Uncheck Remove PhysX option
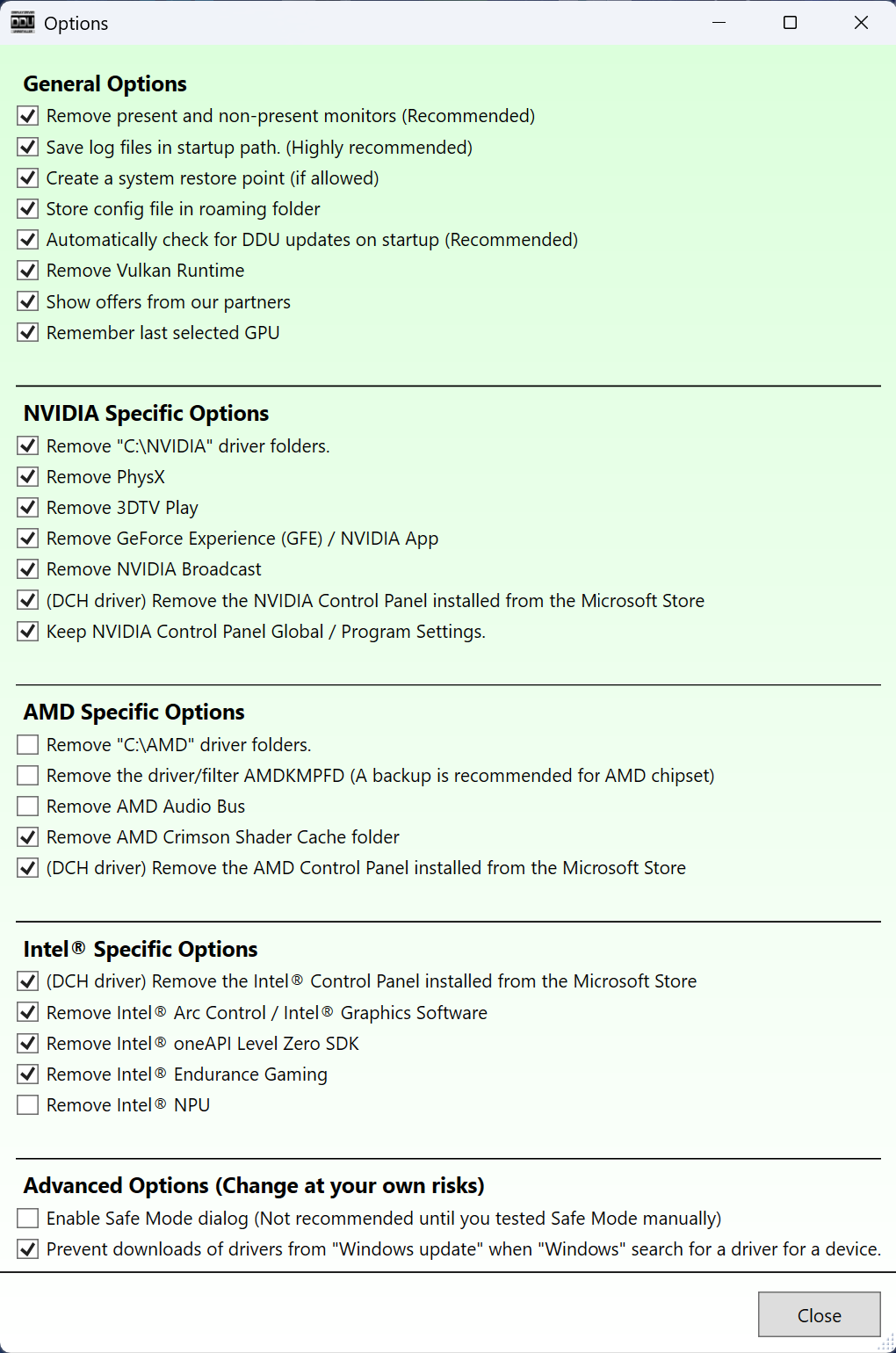The image size is (896, 1353). click(28, 477)
